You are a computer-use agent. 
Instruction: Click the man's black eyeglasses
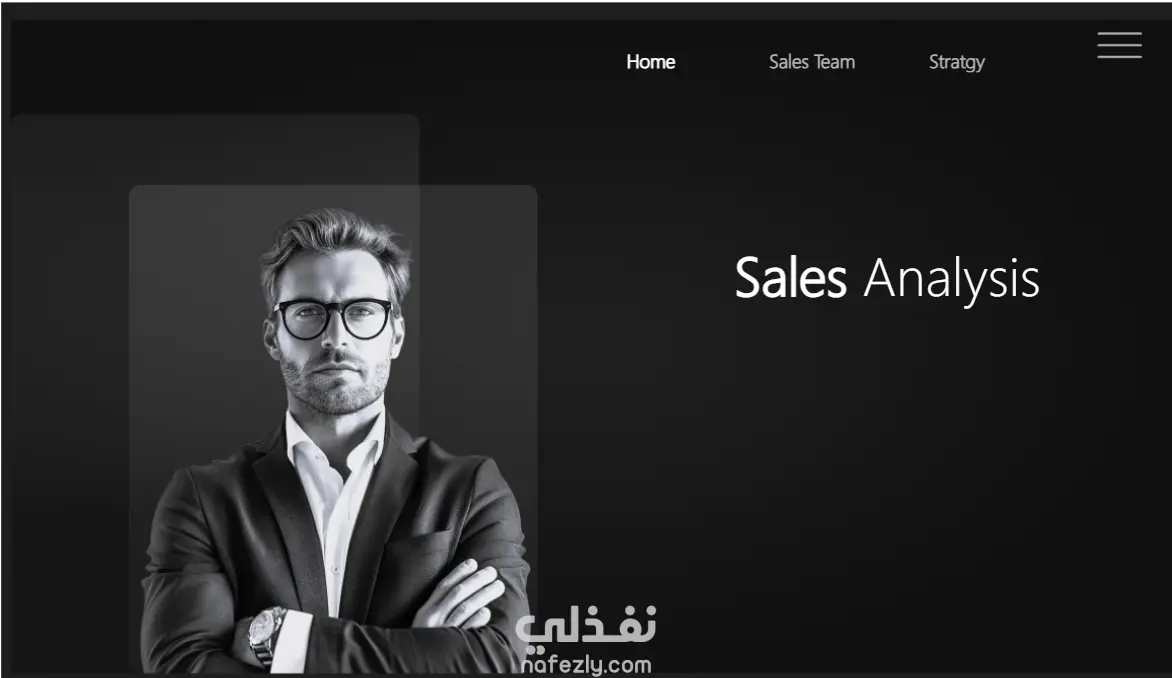(x=334, y=318)
